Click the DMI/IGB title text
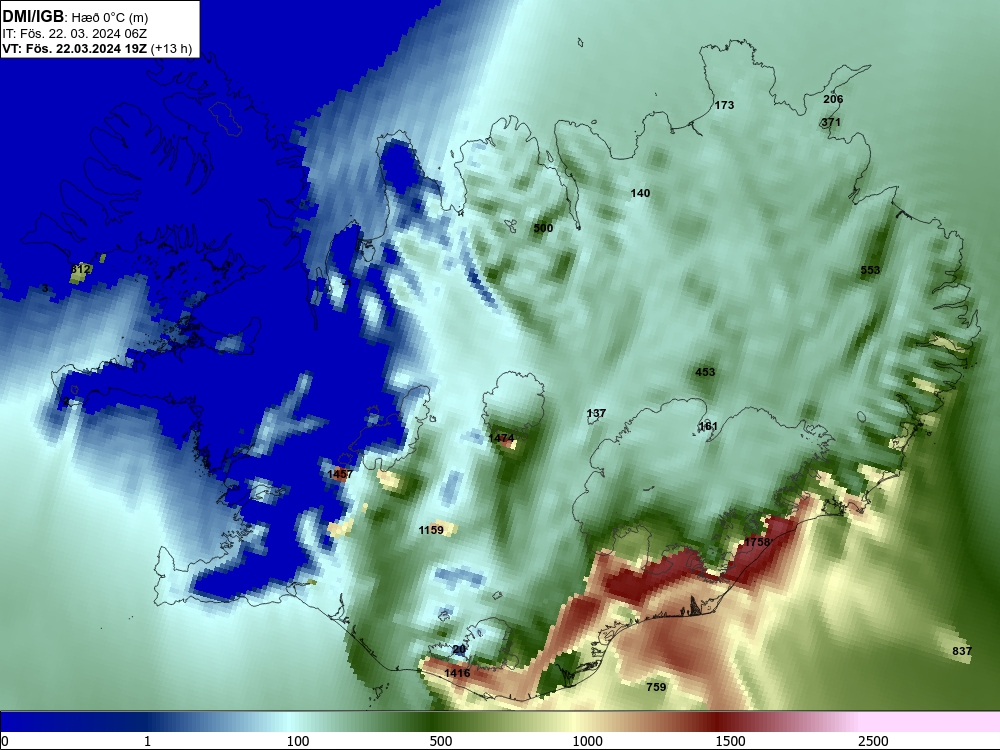The height and width of the screenshot is (750, 1000). pyautogui.click(x=33, y=16)
